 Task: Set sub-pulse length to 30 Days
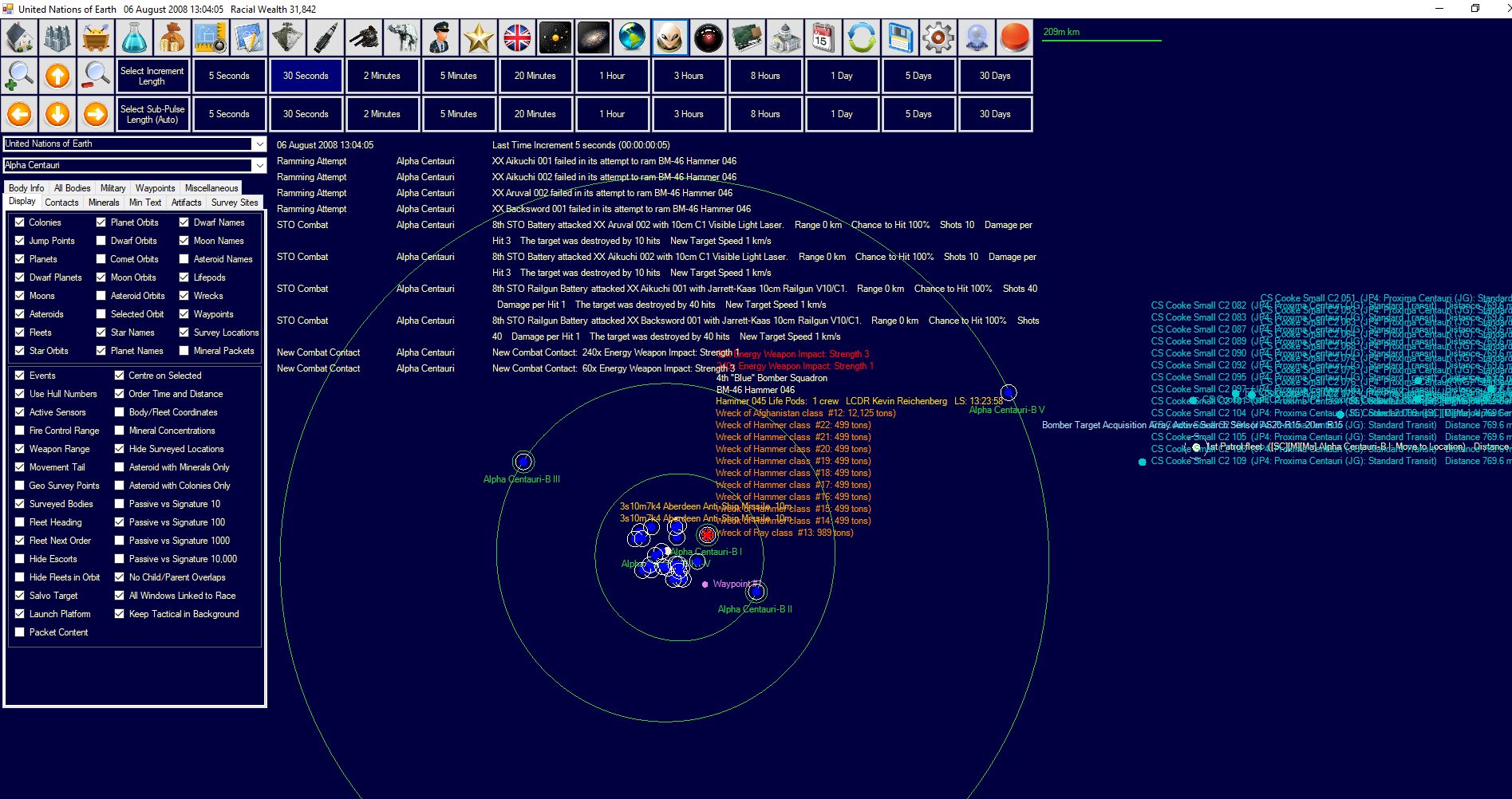pyautogui.click(x=995, y=114)
